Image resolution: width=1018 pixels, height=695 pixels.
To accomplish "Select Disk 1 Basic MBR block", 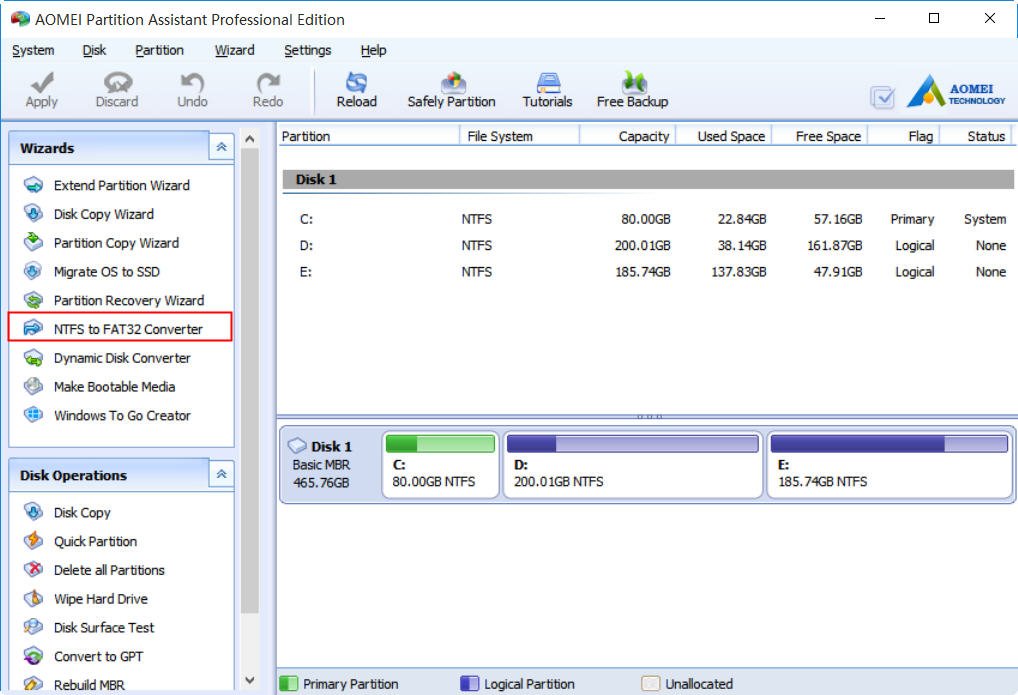I will click(330, 464).
